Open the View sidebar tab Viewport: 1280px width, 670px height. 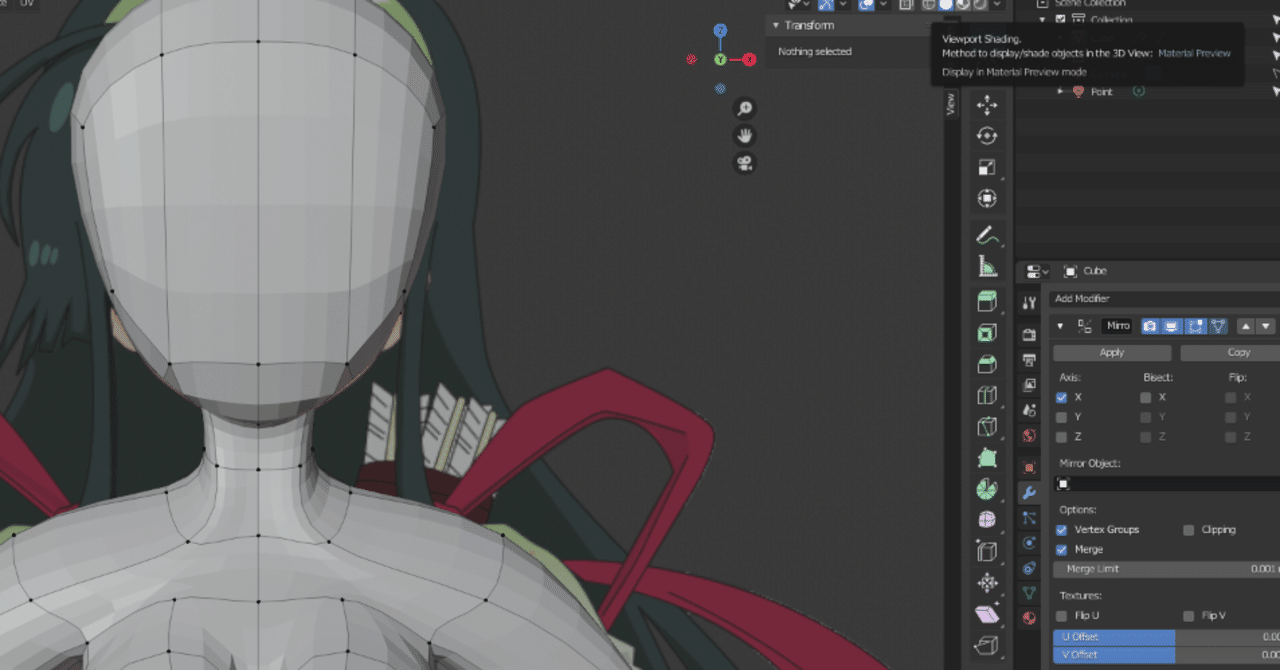click(951, 105)
